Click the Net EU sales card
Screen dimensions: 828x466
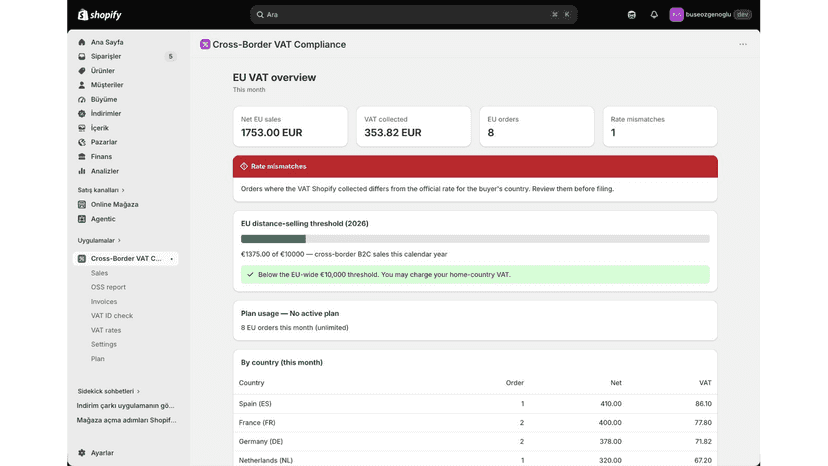click(x=290, y=127)
